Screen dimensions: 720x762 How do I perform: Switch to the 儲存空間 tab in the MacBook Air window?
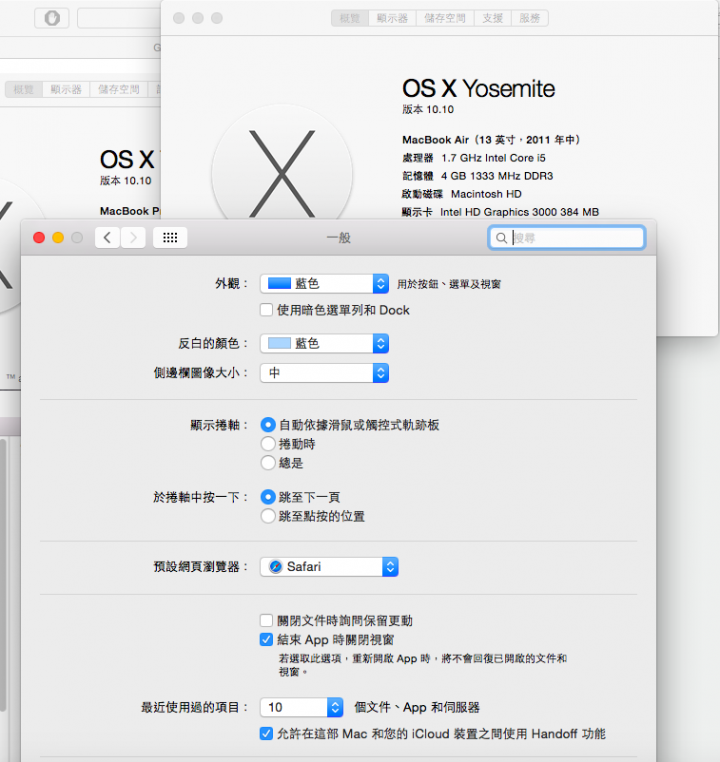[x=445, y=18]
